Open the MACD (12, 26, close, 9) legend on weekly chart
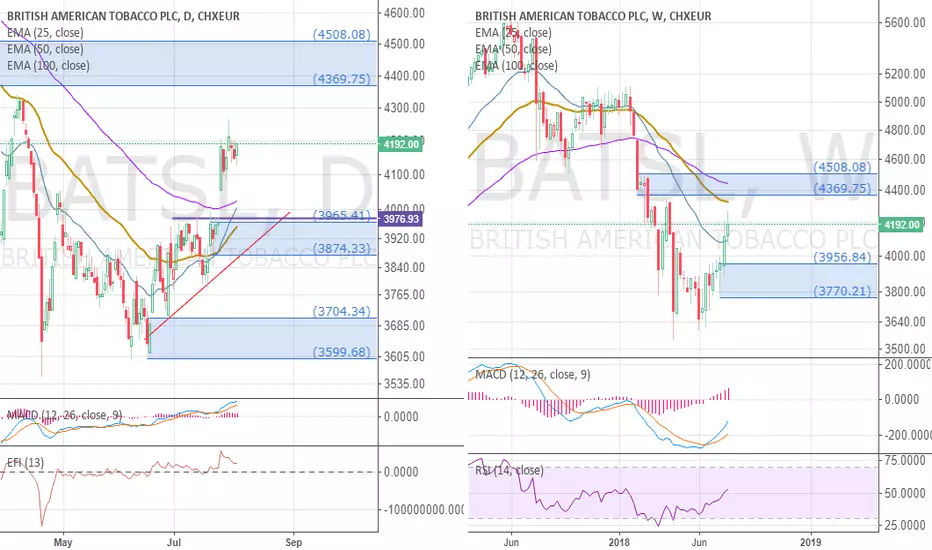This screenshot has width=932, height=550. [533, 374]
